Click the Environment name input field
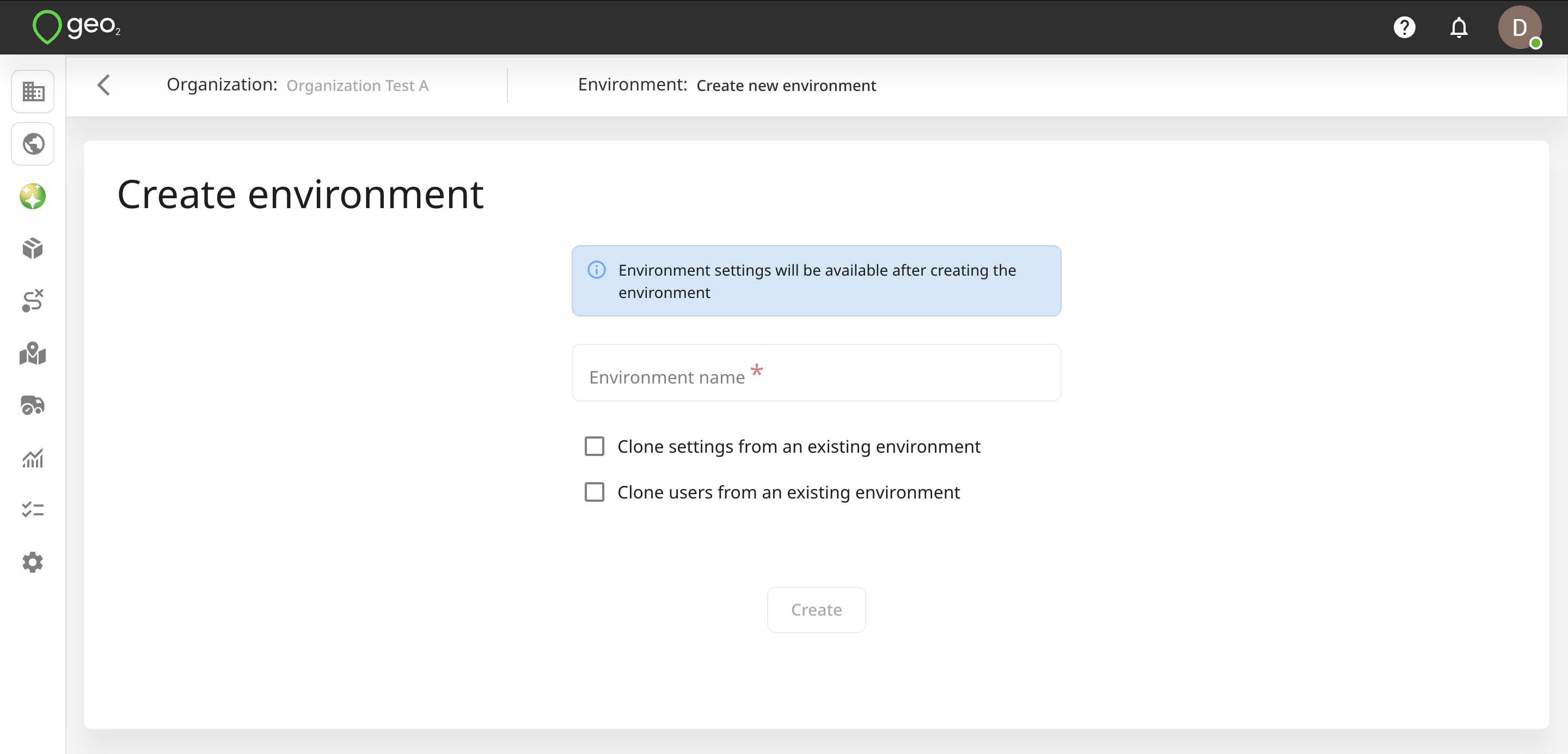Screen dimensions: 1568x754 click(816, 373)
